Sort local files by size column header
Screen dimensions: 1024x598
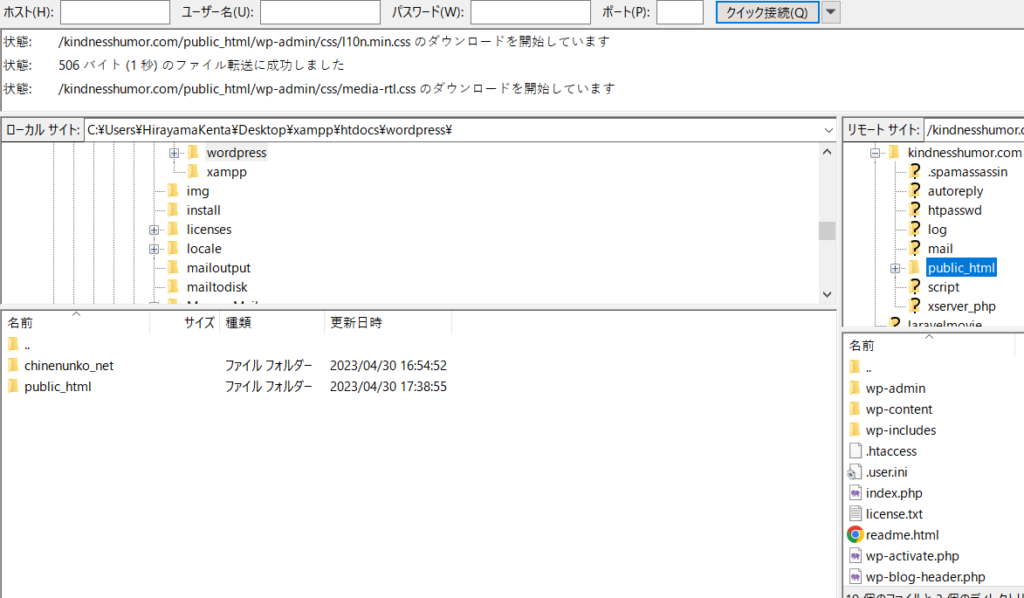[x=185, y=323]
